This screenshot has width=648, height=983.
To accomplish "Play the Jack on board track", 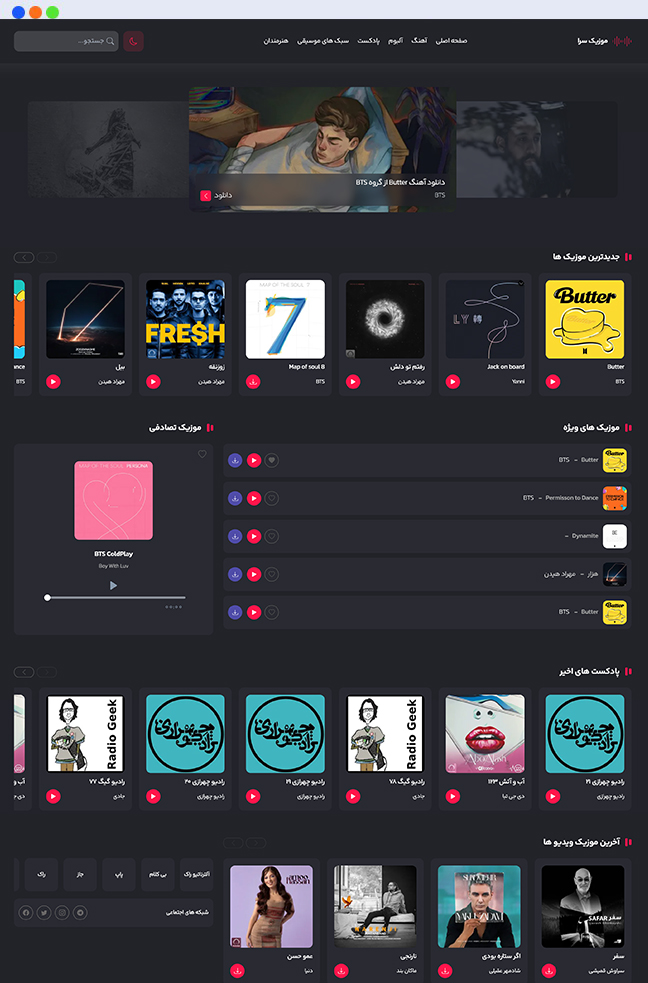I will coord(453,381).
